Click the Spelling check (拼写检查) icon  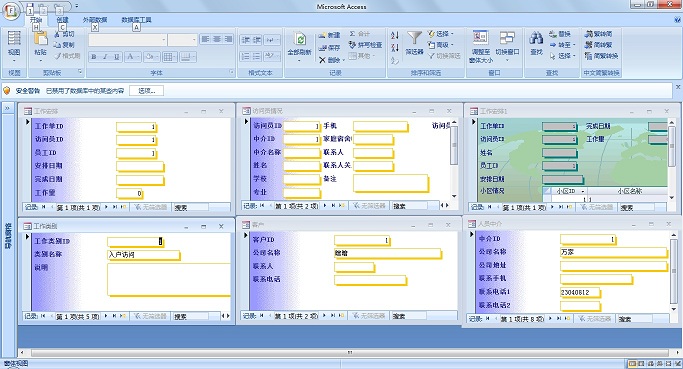point(352,45)
